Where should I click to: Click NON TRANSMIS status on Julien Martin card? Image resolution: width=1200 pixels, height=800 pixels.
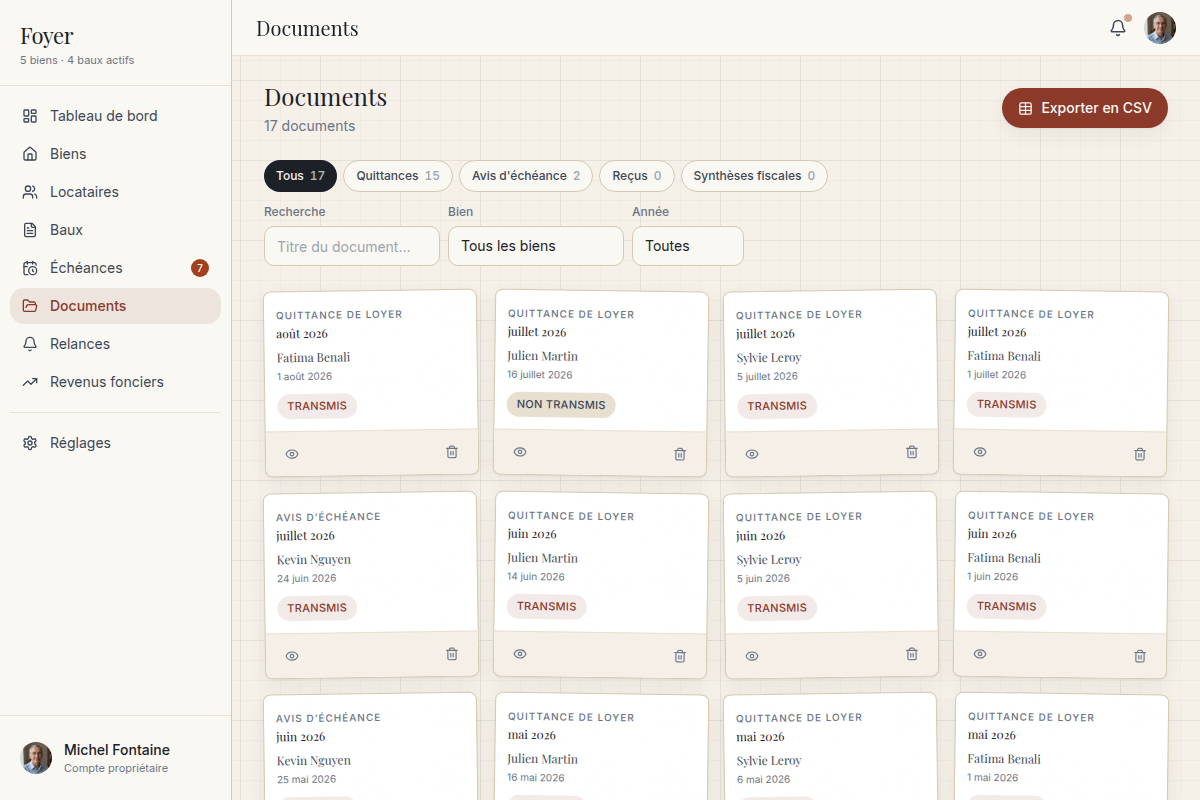[561, 405]
